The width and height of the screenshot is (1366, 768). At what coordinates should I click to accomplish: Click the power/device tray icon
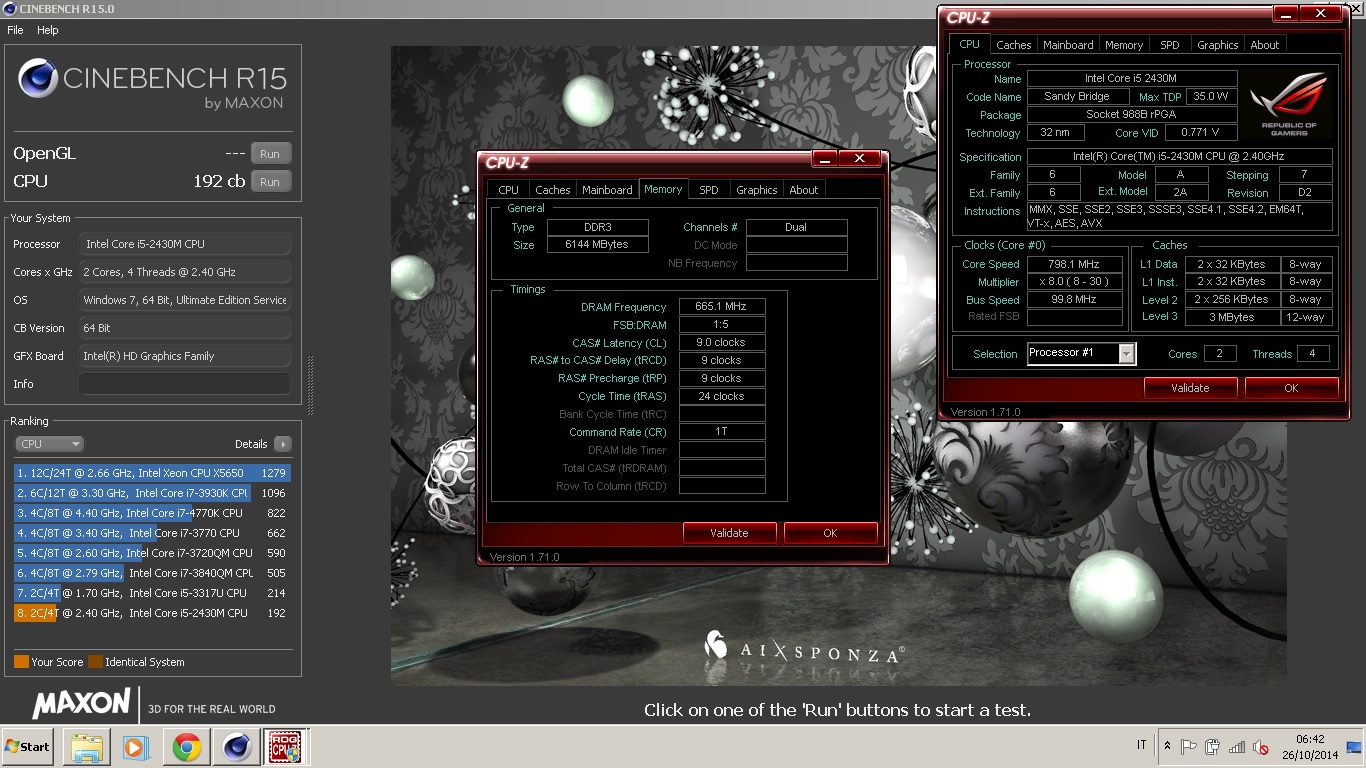click(x=1213, y=746)
